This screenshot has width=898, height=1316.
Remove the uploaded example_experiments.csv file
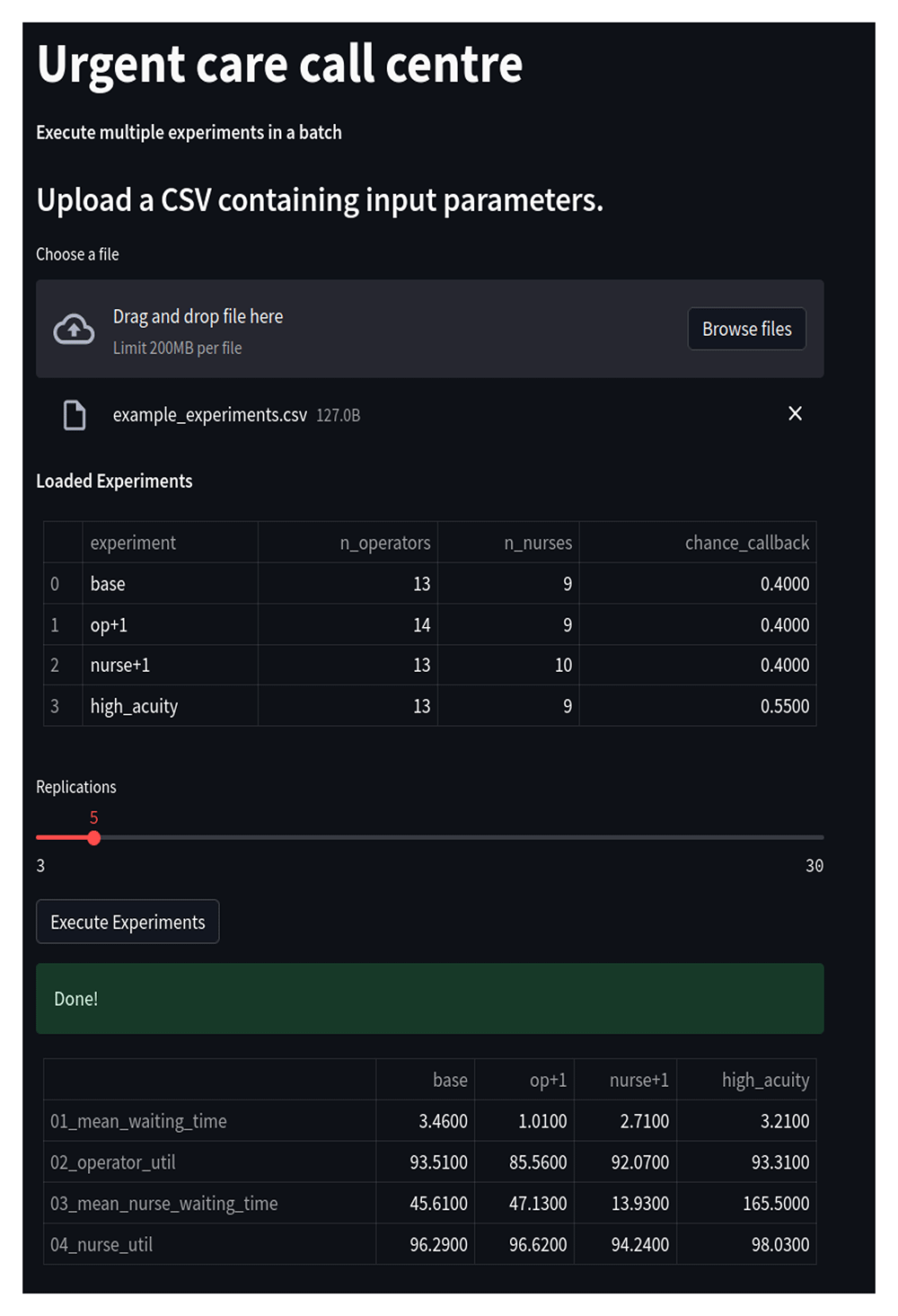(x=795, y=413)
